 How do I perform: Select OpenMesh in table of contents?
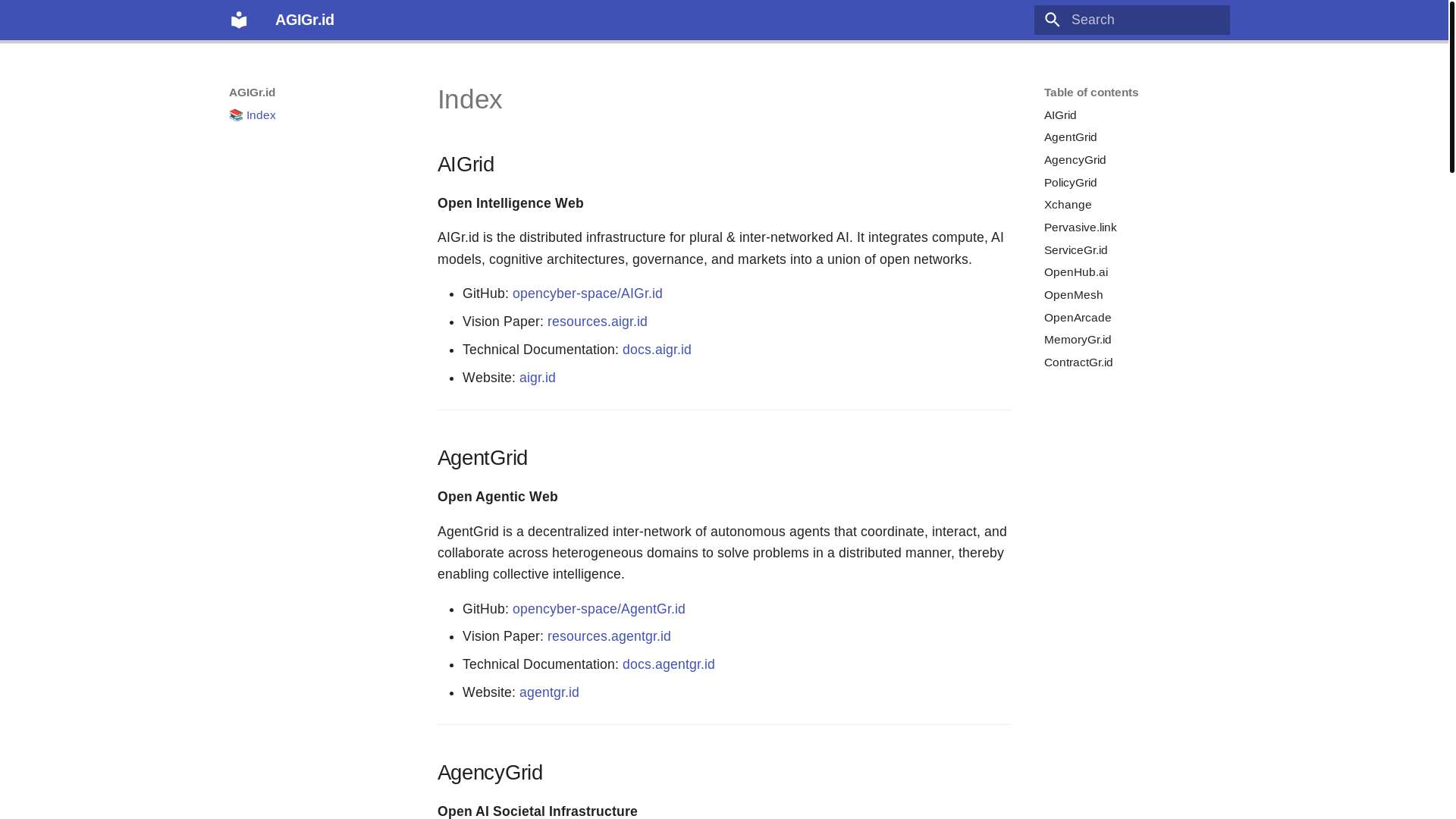coord(1073,295)
